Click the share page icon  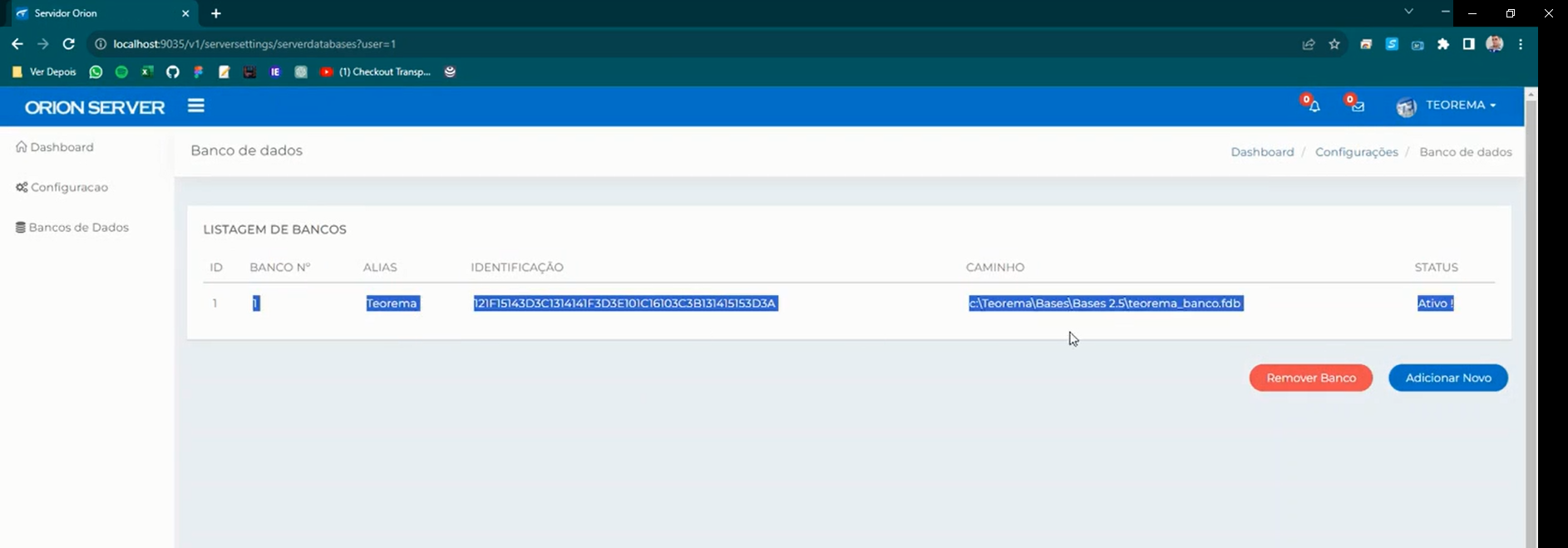(x=1308, y=44)
